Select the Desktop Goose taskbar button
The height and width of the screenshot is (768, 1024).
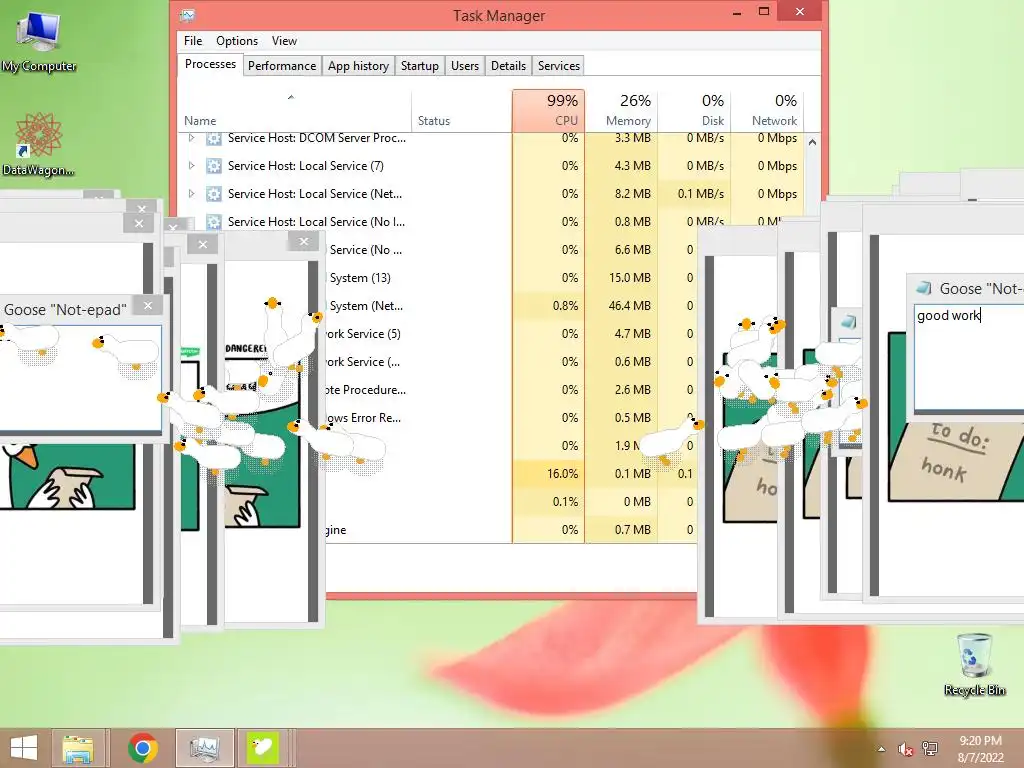click(x=262, y=748)
